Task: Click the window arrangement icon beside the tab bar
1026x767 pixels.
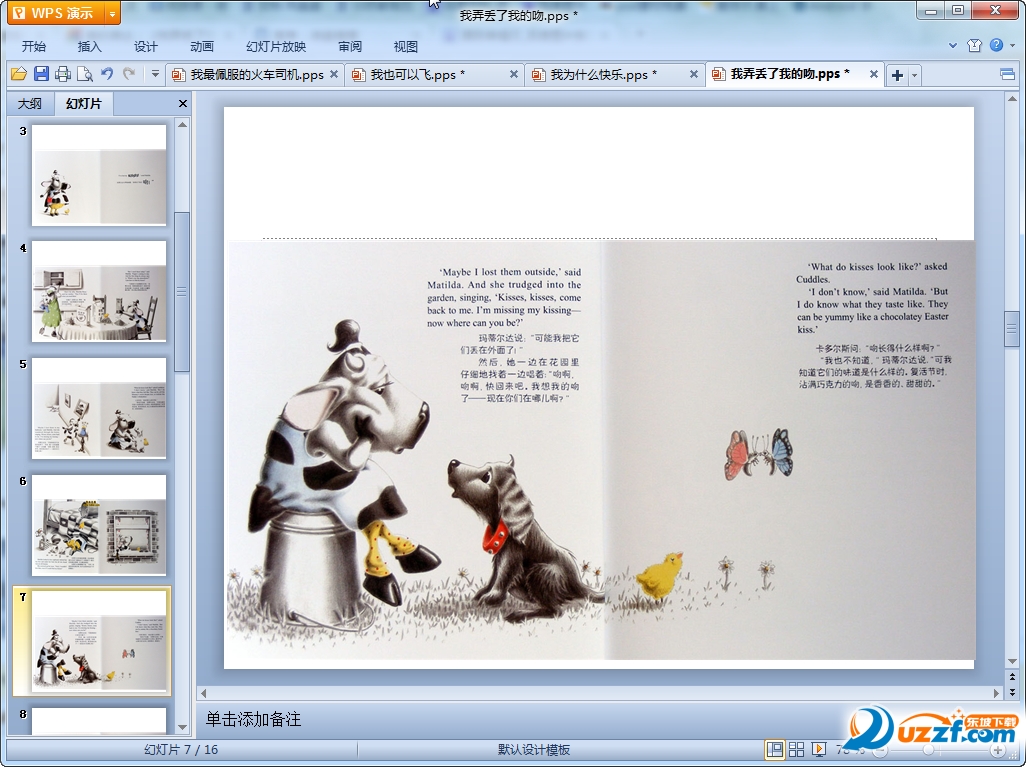Action: point(1008,75)
